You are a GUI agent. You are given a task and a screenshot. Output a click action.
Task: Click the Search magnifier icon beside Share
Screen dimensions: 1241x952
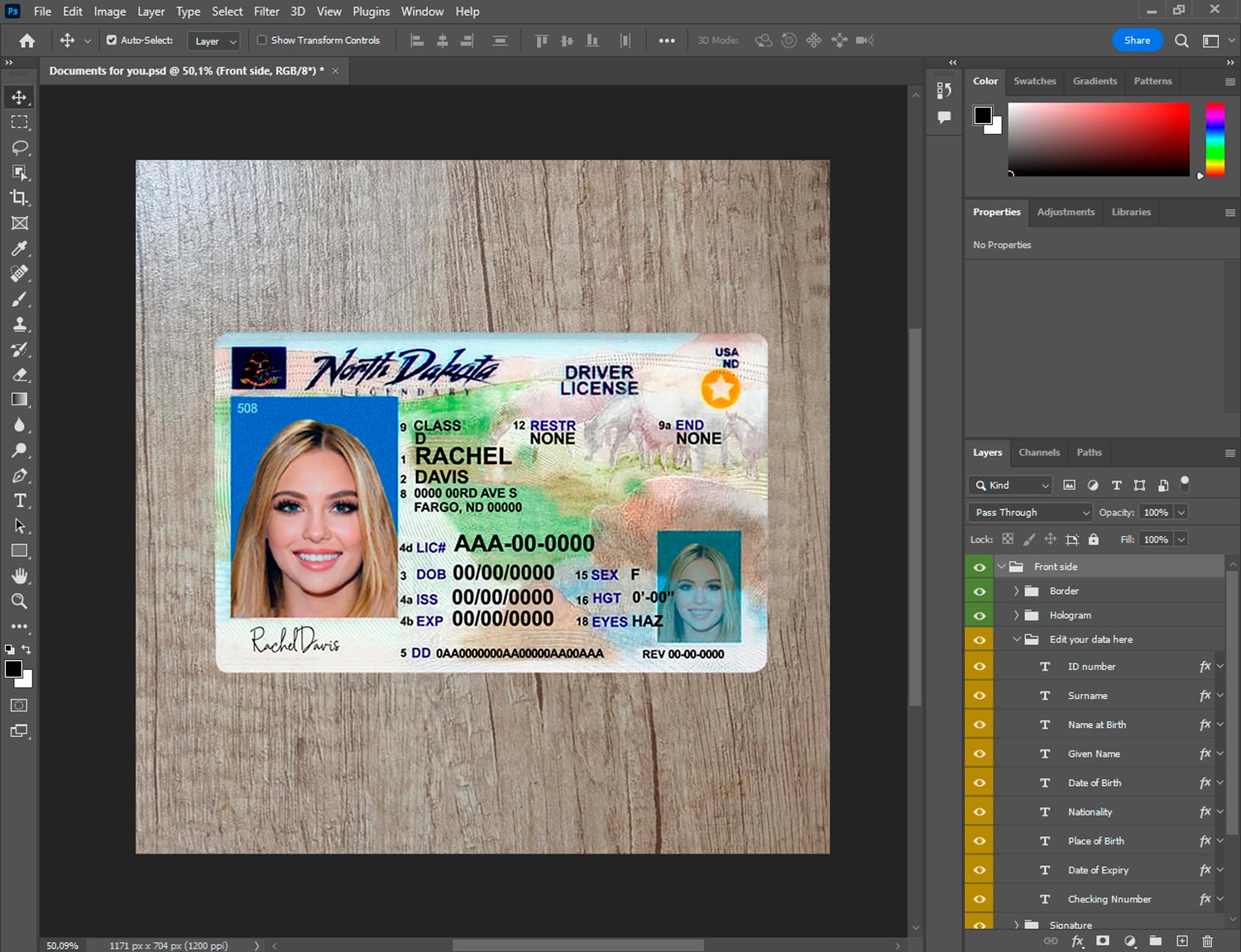[1181, 41]
